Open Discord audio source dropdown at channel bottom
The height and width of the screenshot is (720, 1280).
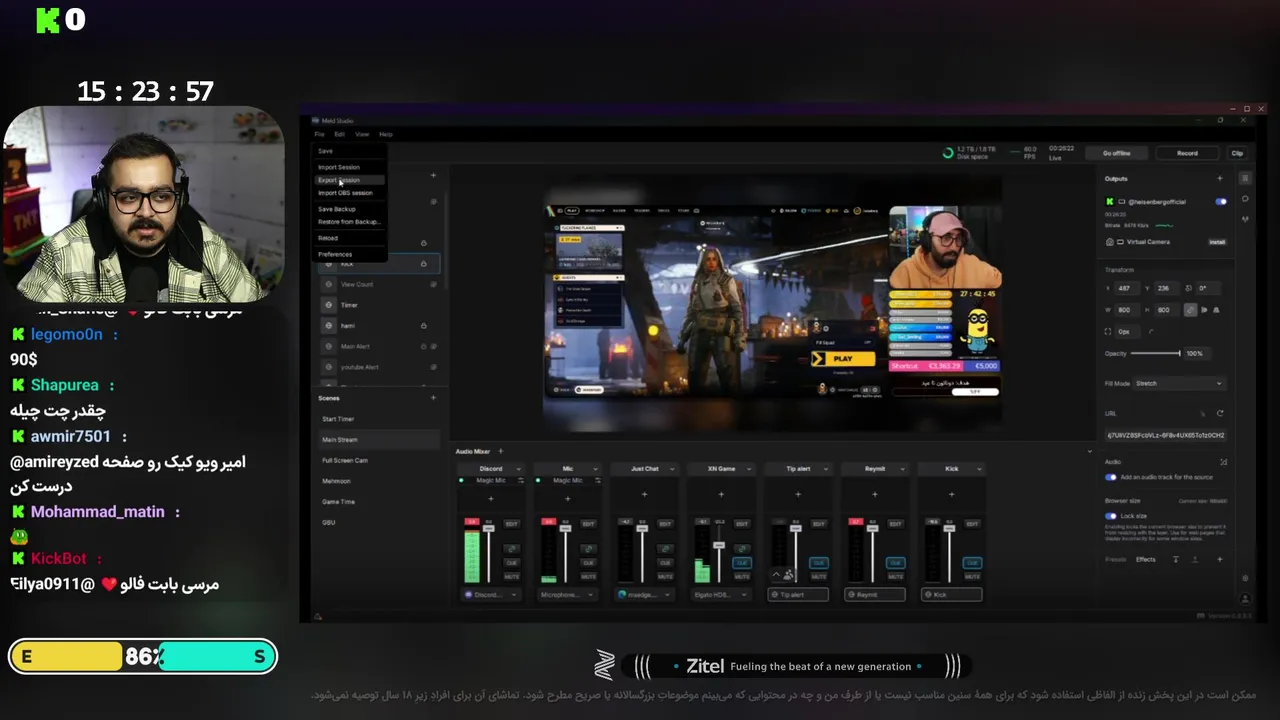click(491, 594)
